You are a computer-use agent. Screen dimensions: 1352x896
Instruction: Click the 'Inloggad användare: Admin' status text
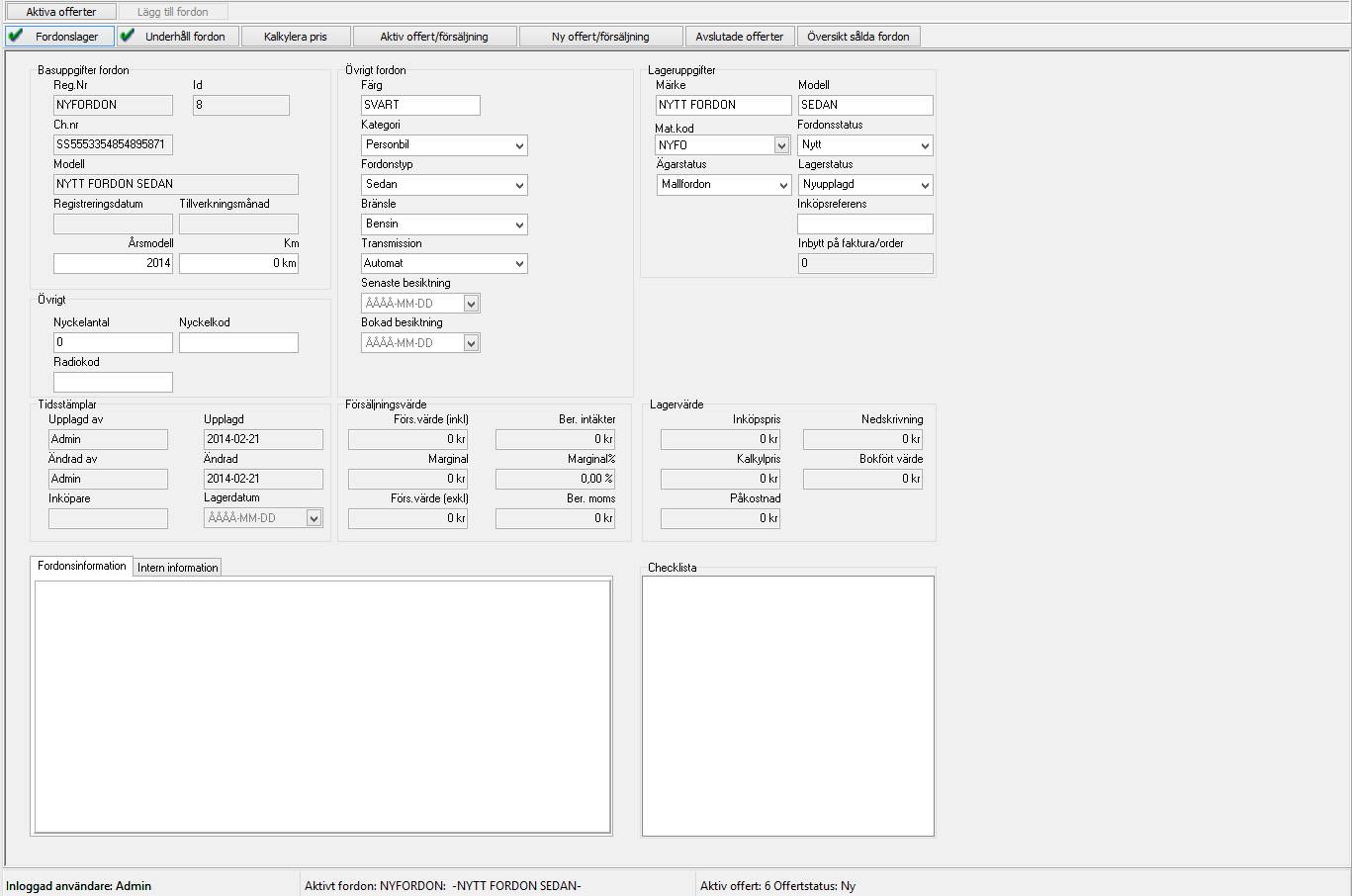(x=79, y=886)
